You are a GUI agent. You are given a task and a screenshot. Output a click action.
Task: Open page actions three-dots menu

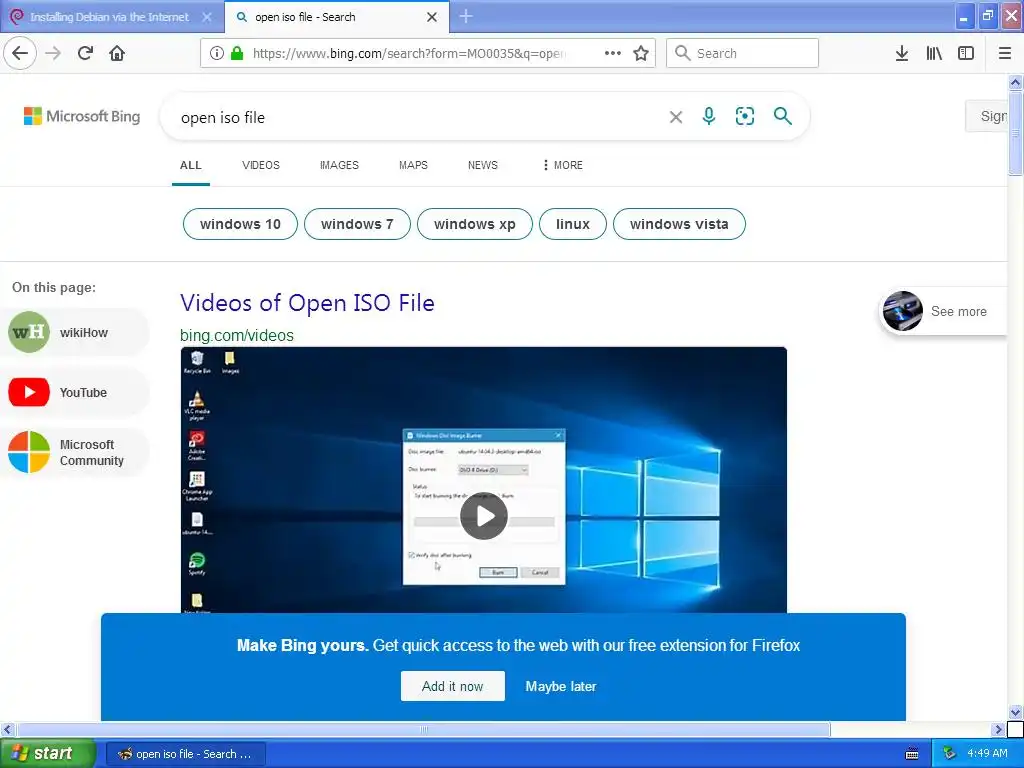[613, 53]
